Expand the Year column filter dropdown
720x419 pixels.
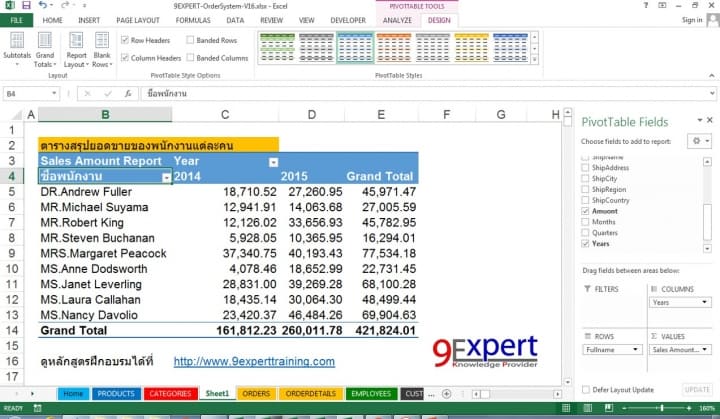coord(273,162)
